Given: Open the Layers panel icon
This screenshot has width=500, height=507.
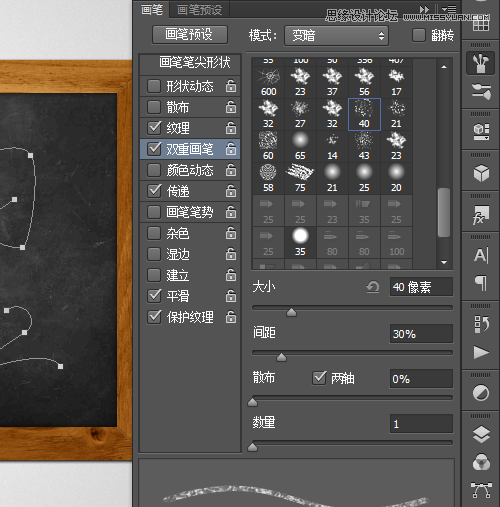Looking at the screenshot, I should click(x=481, y=434).
